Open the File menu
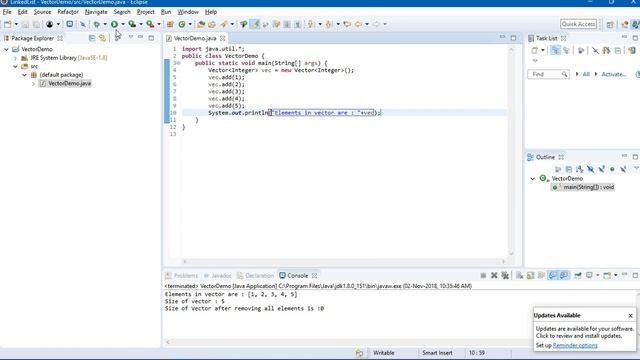 7,12
